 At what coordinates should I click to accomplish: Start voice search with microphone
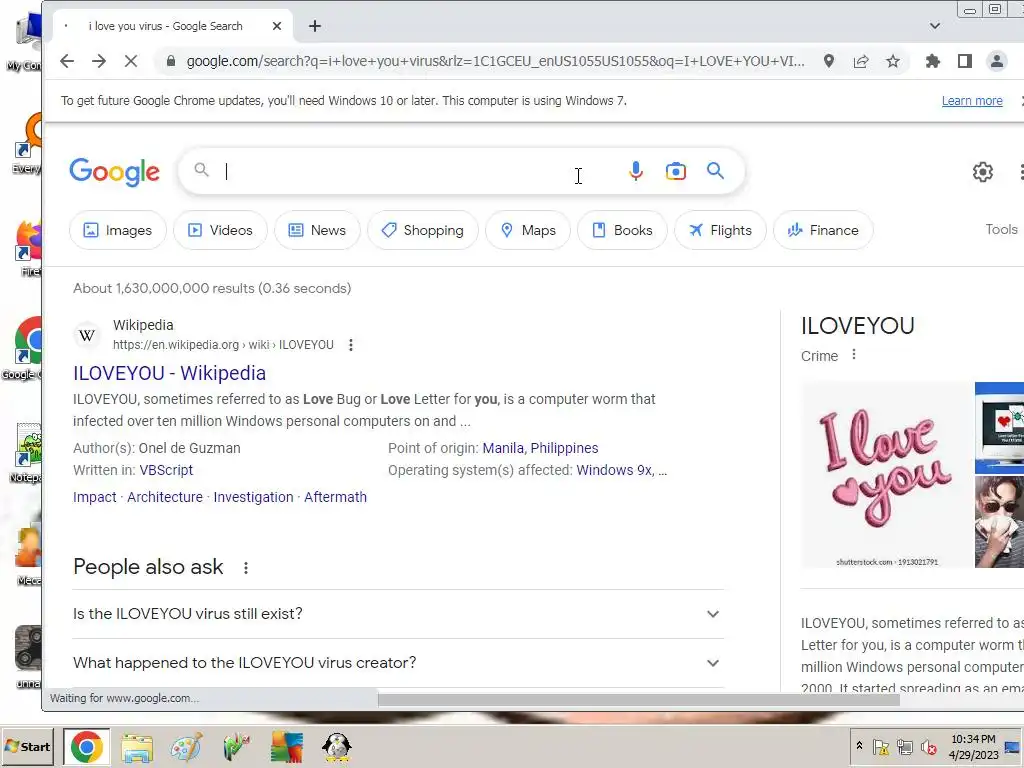coord(635,171)
